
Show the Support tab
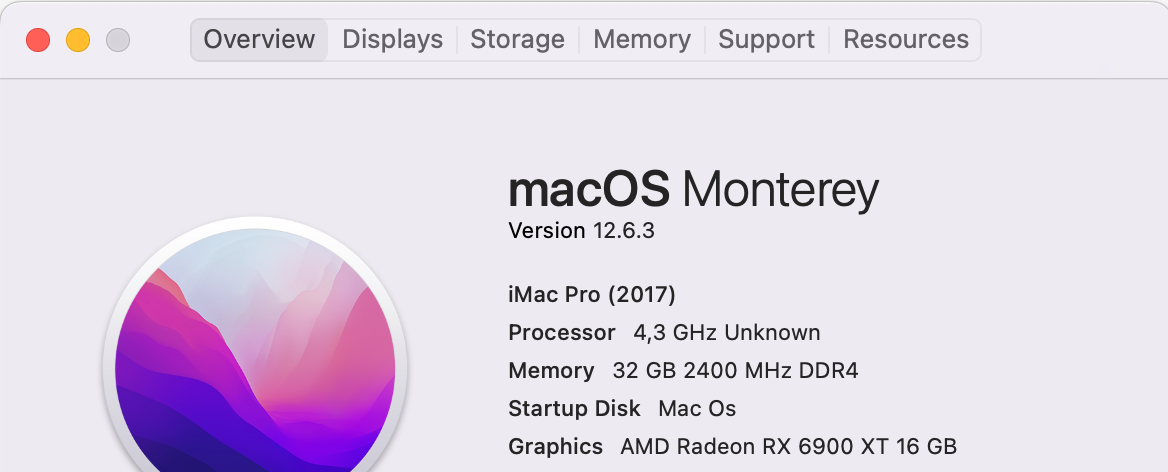coord(766,40)
